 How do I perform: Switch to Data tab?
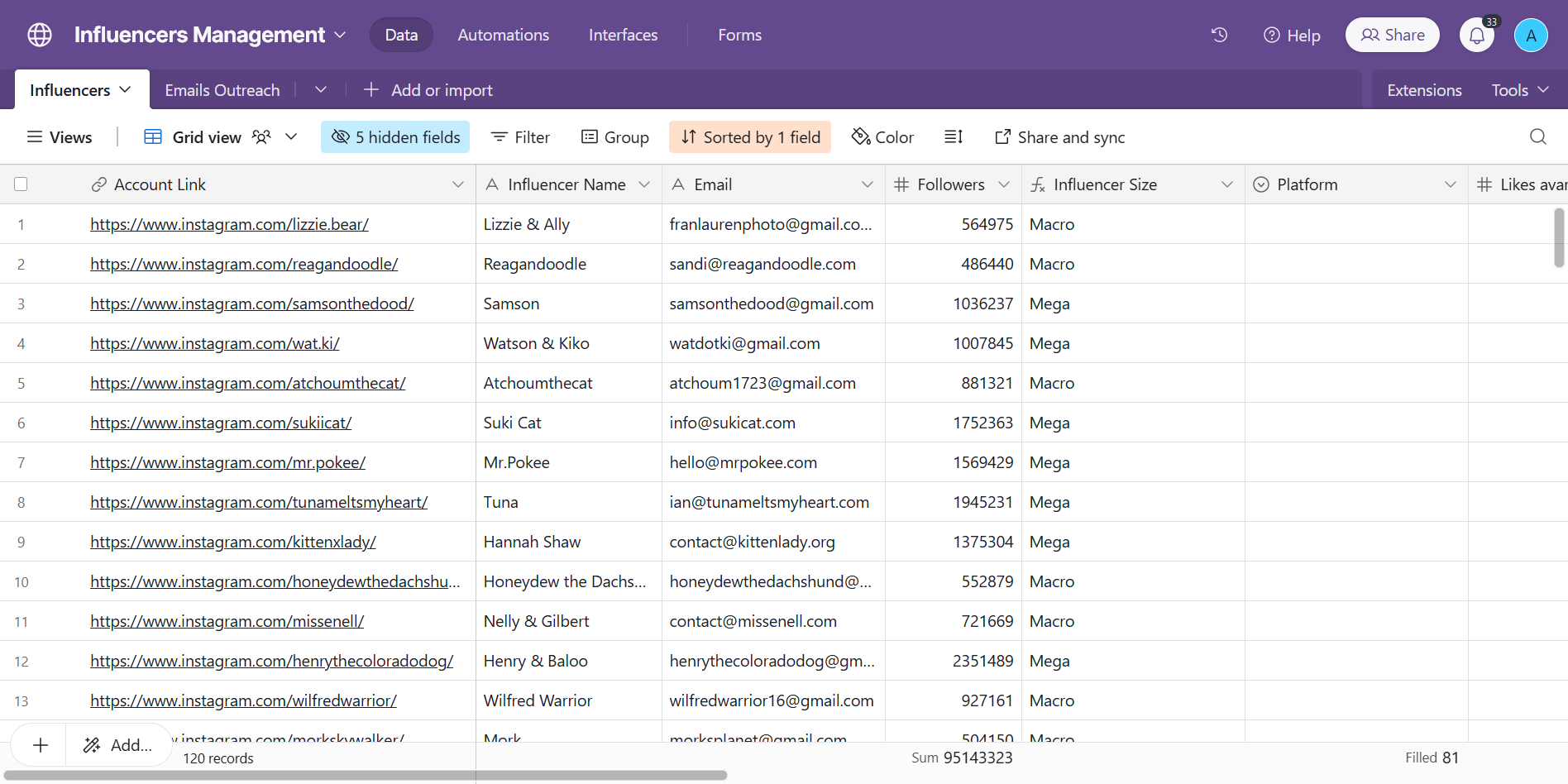pyautogui.click(x=401, y=35)
